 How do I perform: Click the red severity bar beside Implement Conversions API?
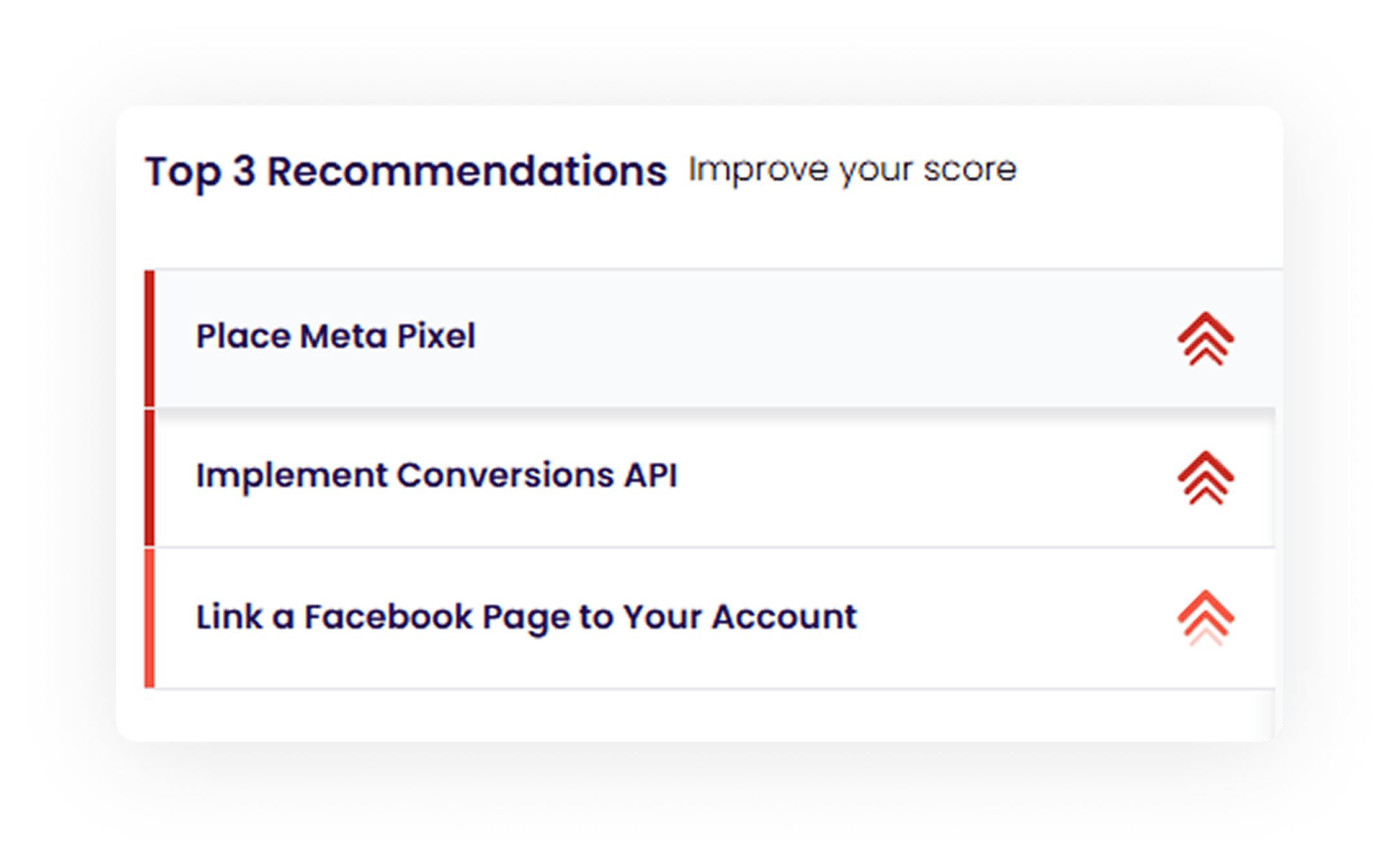pos(149,478)
